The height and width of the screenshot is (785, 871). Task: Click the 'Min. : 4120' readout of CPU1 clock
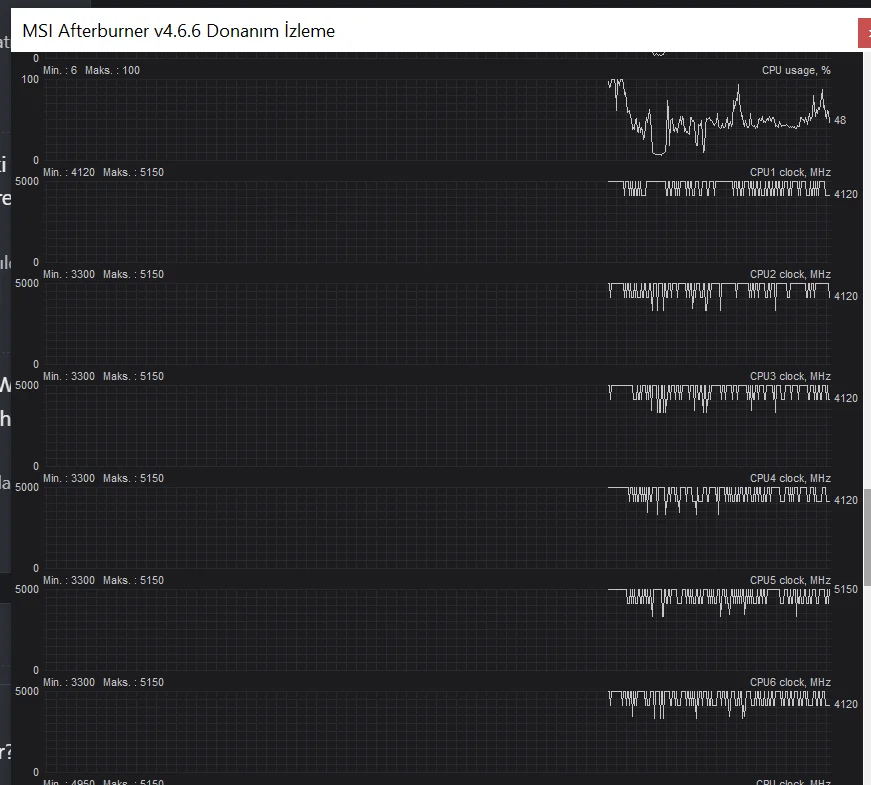point(69,172)
